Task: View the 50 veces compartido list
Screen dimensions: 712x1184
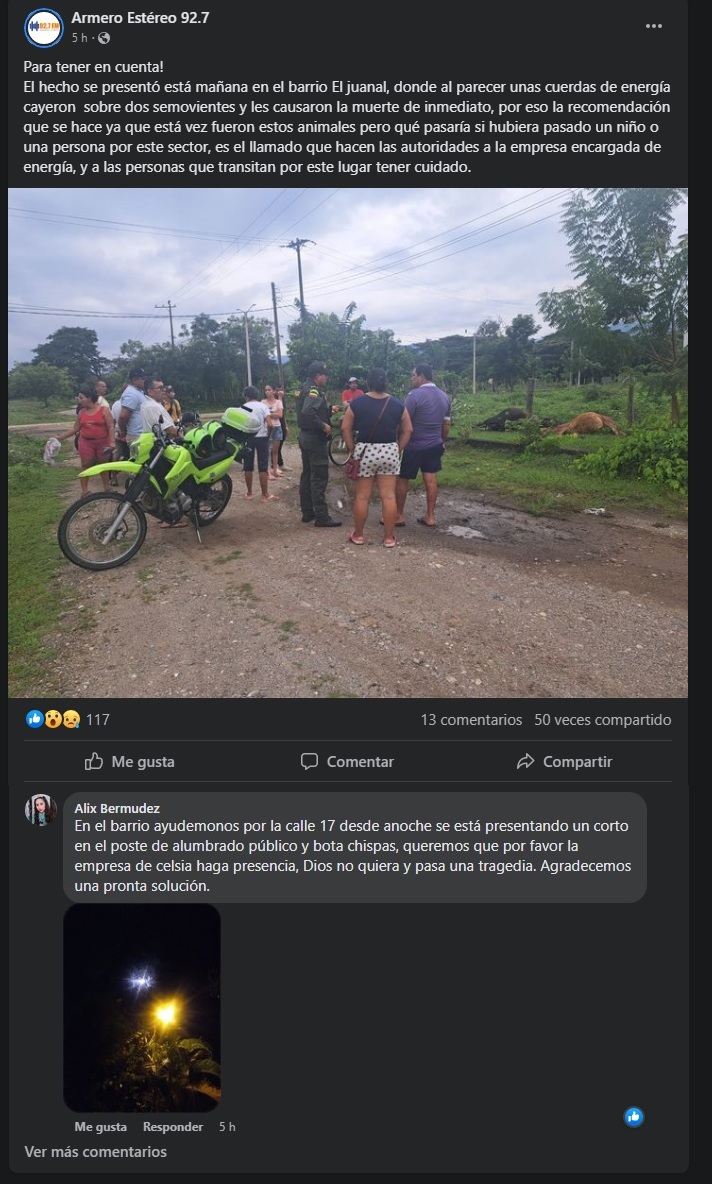Action: tap(603, 720)
